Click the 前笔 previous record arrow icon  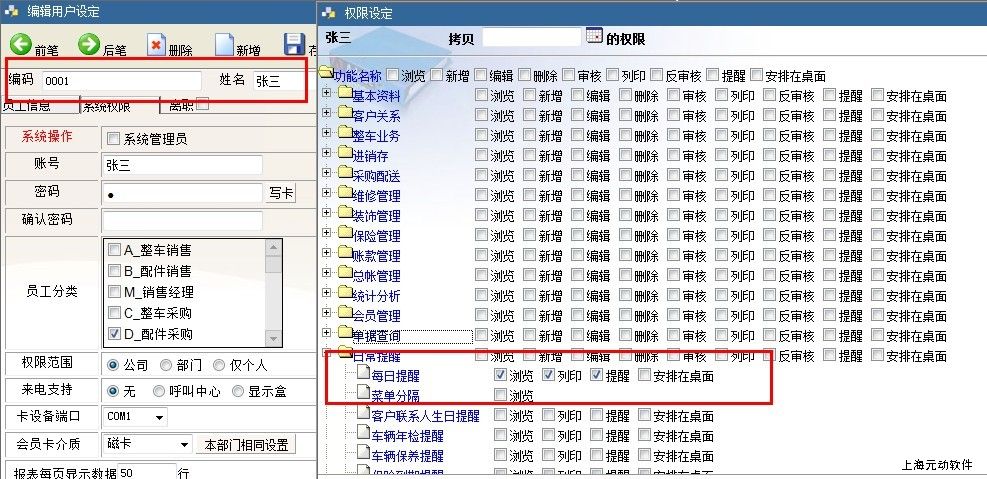(21, 44)
